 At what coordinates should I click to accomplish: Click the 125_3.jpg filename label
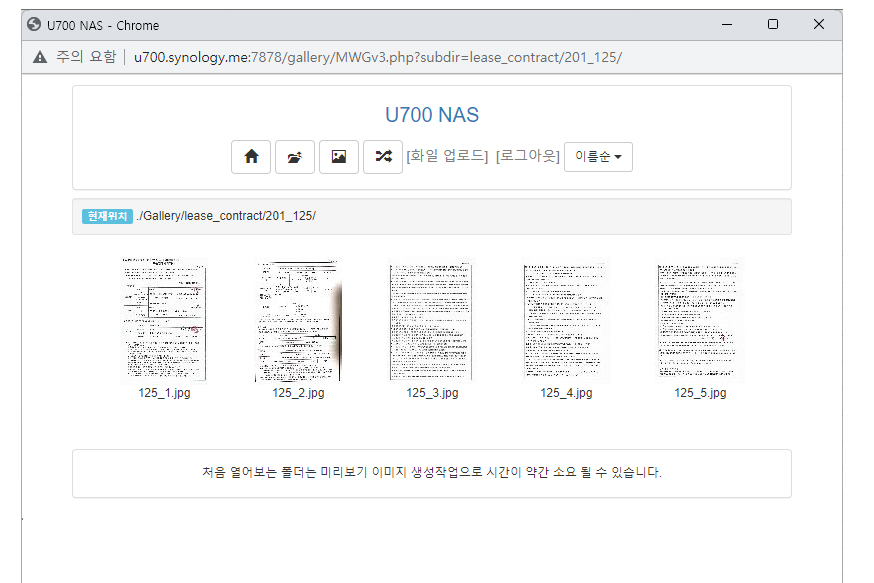tap(432, 393)
